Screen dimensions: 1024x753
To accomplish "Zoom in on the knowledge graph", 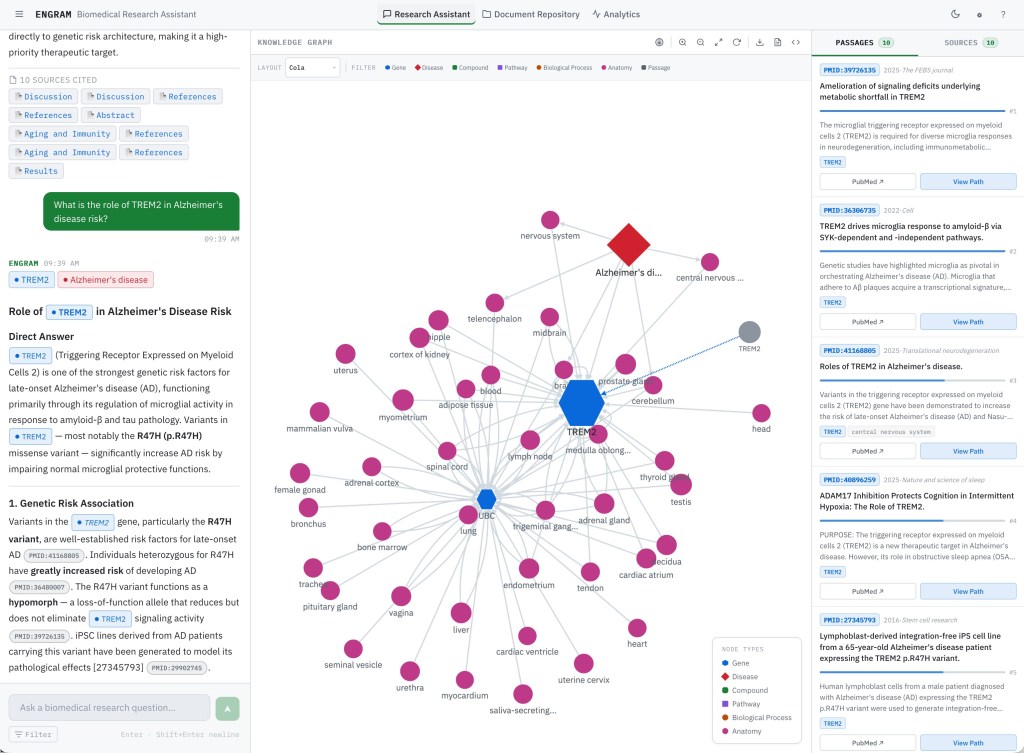I will [x=682, y=42].
